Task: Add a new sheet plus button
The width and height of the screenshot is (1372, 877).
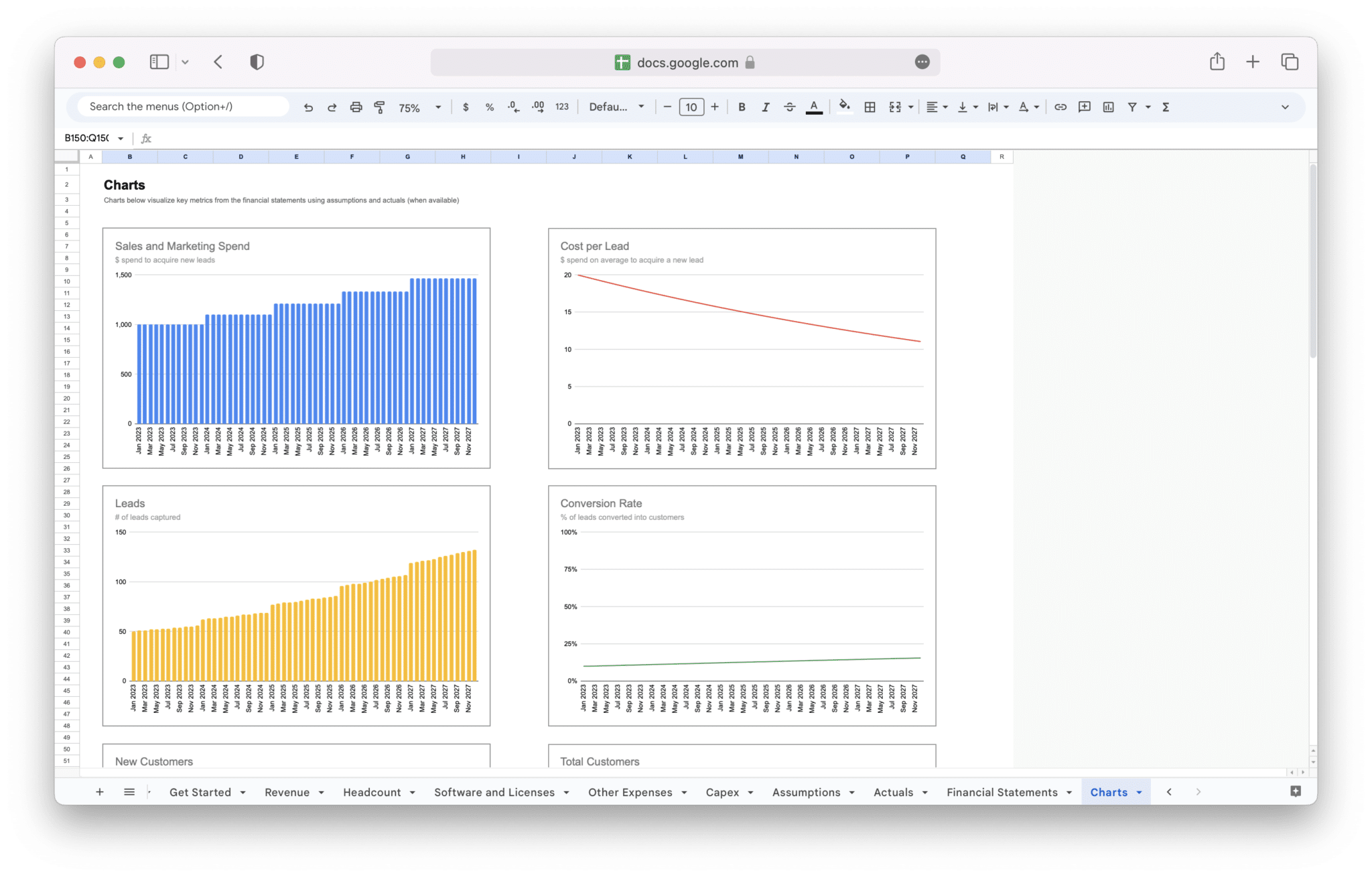Action: coord(100,792)
